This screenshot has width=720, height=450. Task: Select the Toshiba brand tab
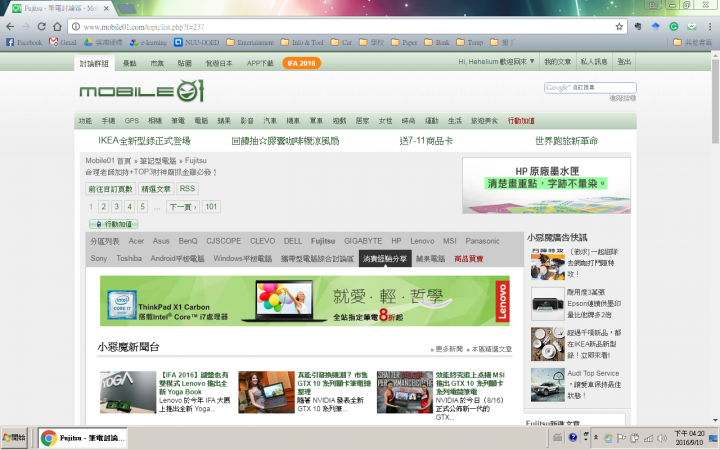click(129, 259)
